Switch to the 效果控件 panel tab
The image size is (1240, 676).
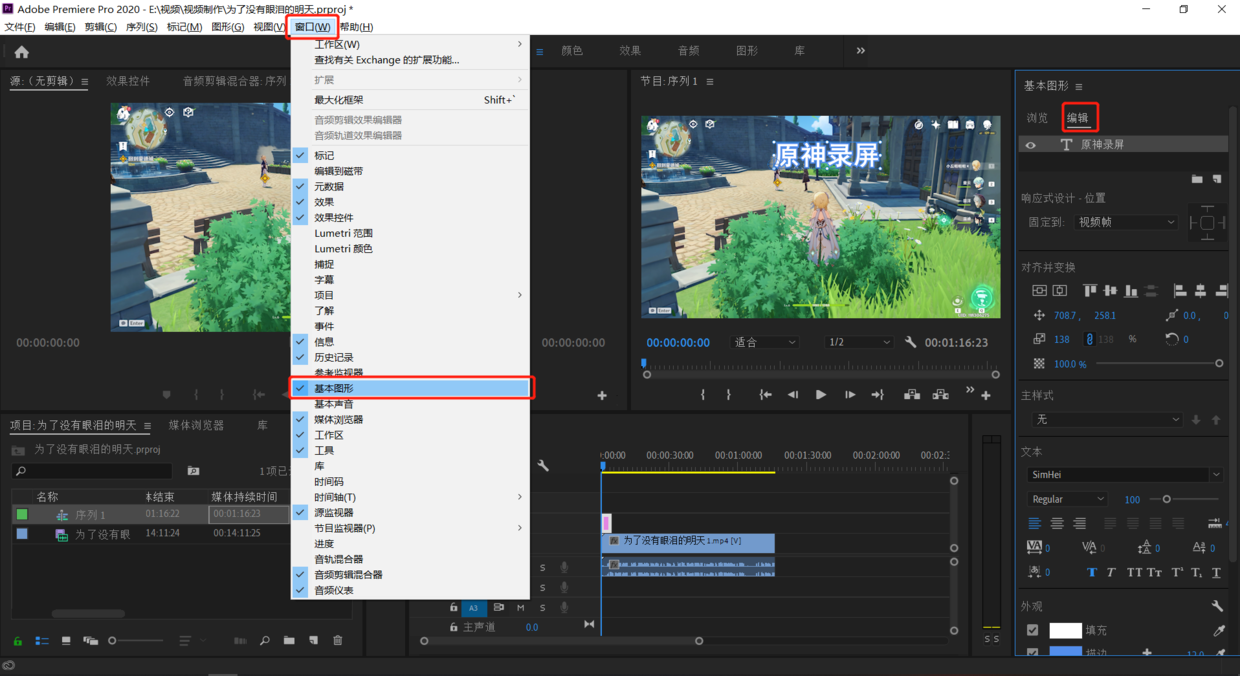128,81
